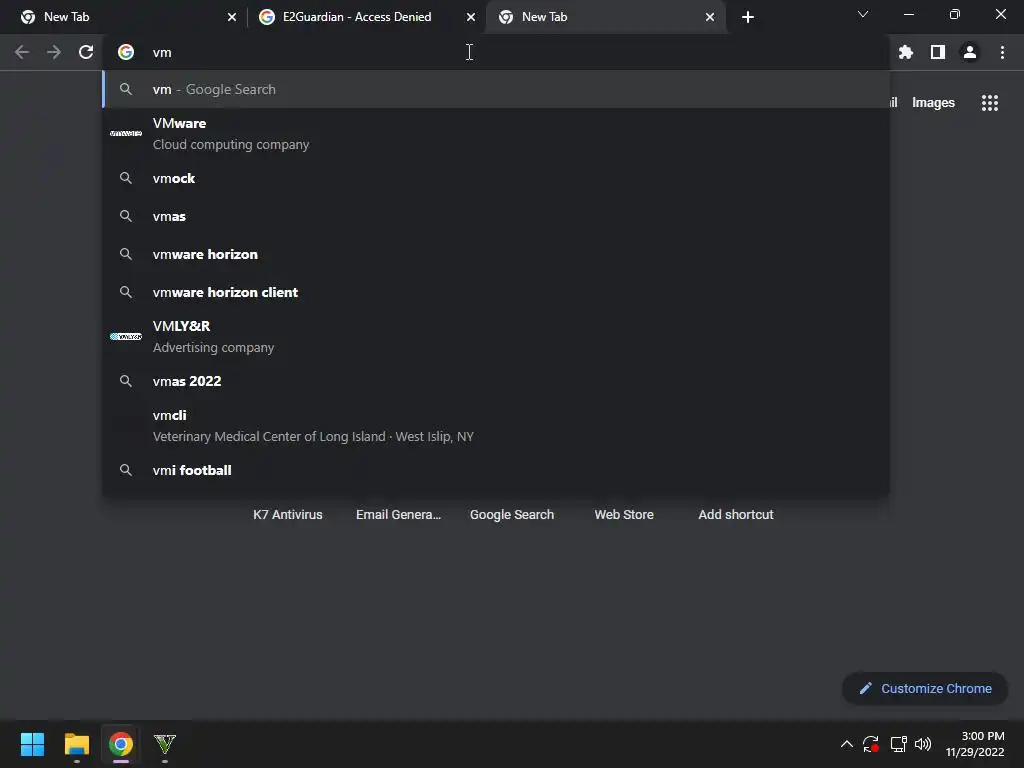Screen dimensions: 1024x768
Task: Open the network tray icon
Action: pyautogui.click(x=899, y=744)
